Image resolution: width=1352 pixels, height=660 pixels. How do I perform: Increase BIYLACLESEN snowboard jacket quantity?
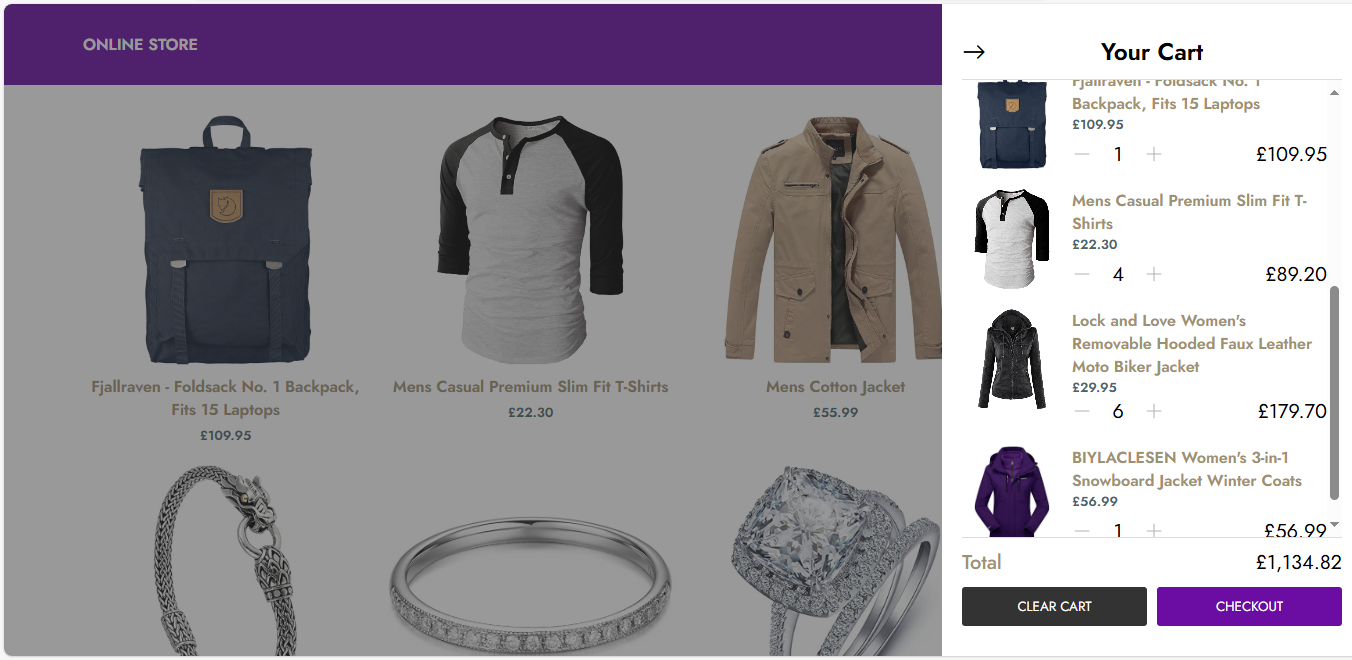click(x=1154, y=531)
